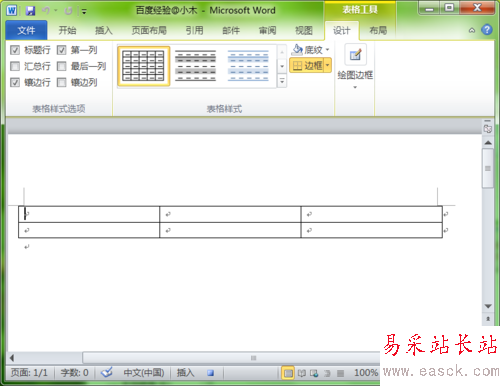Select the 布局 table tools tab
Screen dimensions: 500x386
(378, 30)
